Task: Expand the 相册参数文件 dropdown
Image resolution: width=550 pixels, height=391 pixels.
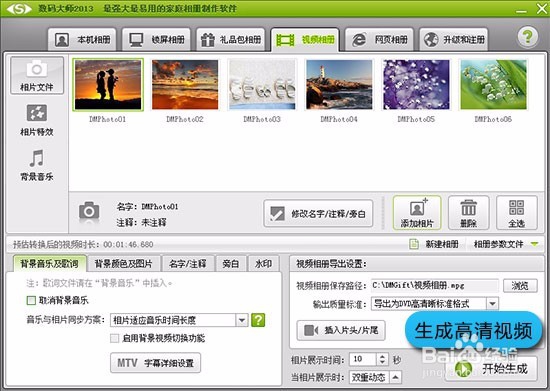Action: coord(506,244)
